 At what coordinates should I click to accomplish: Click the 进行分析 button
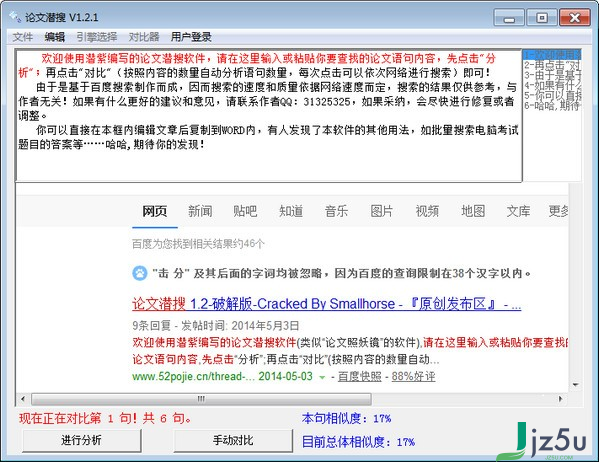81,440
